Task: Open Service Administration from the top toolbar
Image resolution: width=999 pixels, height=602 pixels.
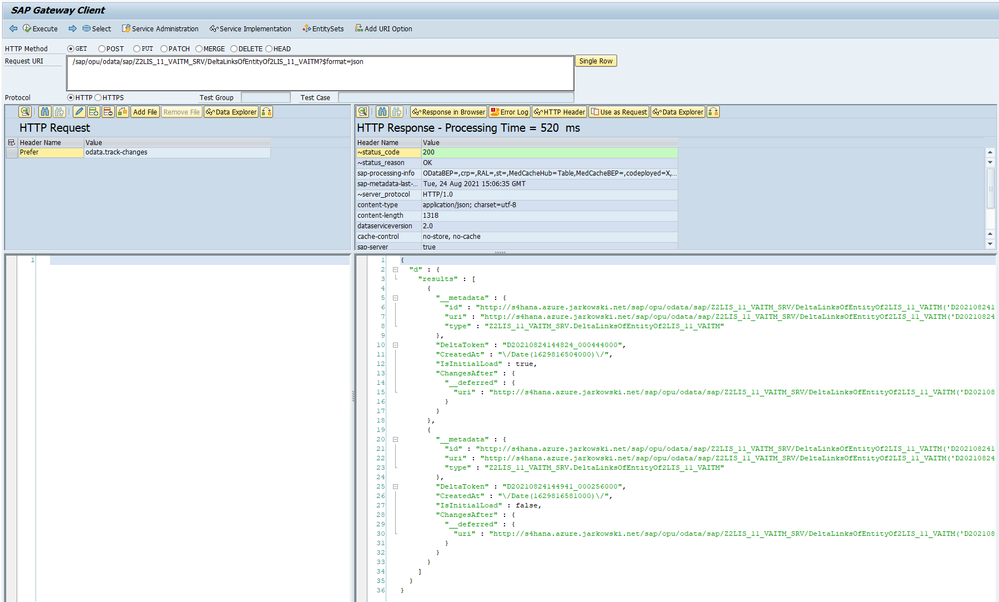Action: [160, 29]
